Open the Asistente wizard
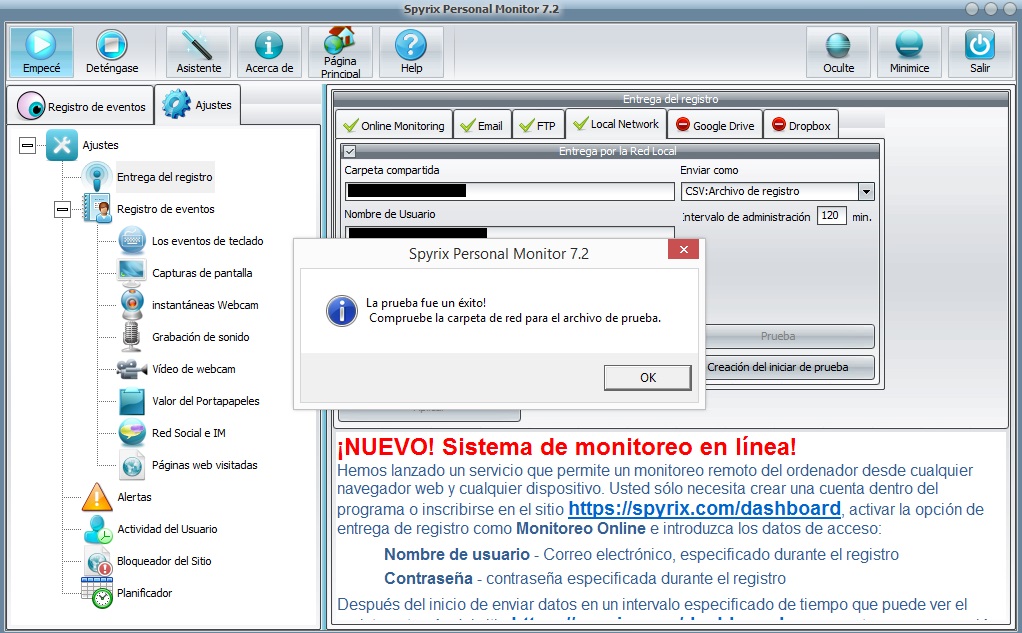 tap(198, 52)
